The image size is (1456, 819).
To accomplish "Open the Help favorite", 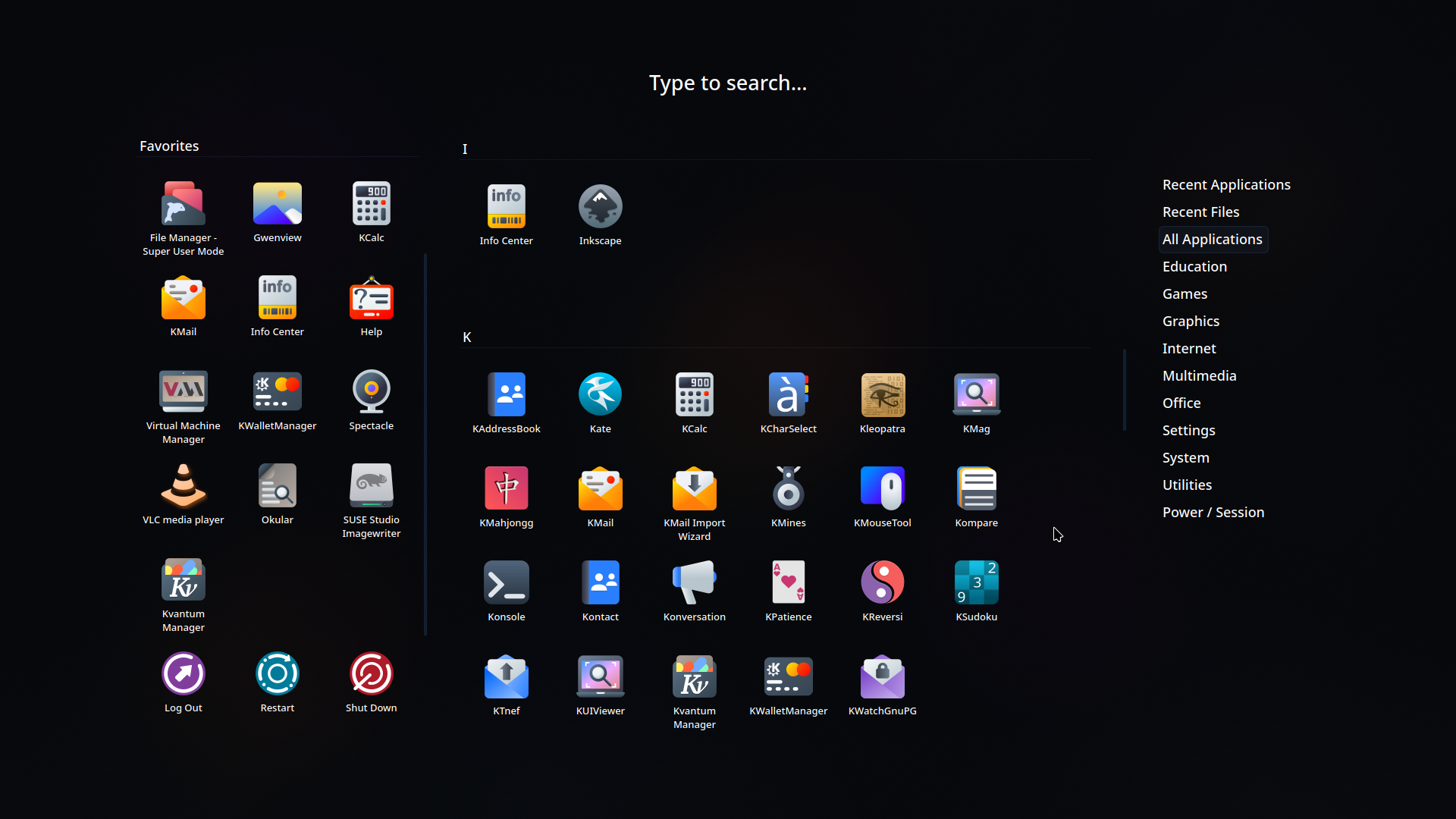I will point(372,306).
